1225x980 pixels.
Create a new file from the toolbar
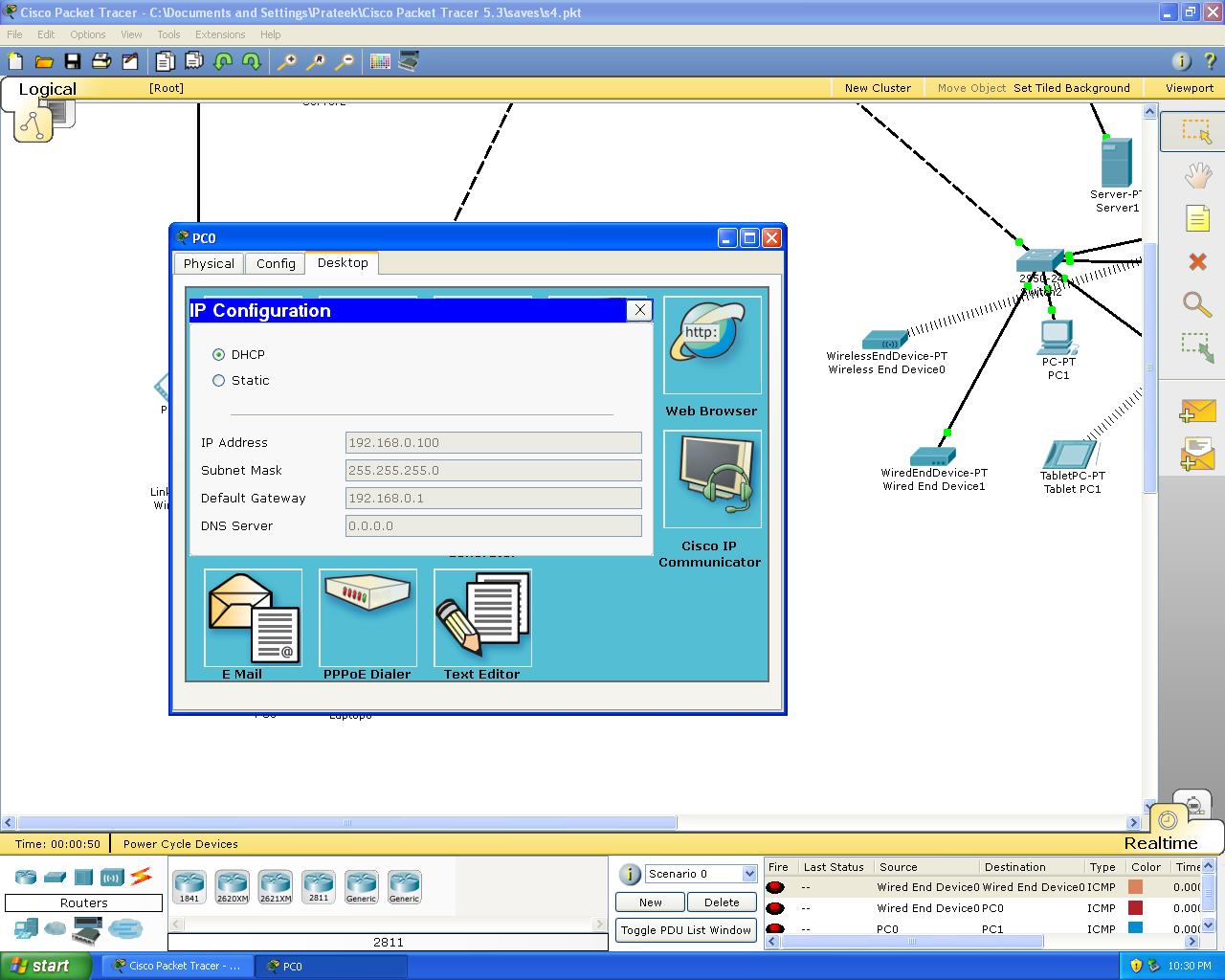pyautogui.click(x=15, y=61)
